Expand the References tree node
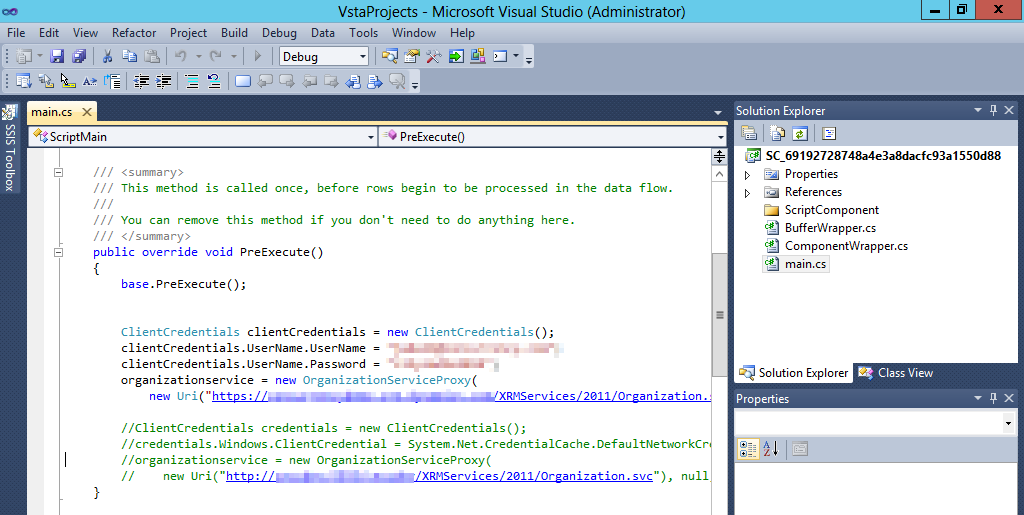1024x515 pixels. [748, 193]
